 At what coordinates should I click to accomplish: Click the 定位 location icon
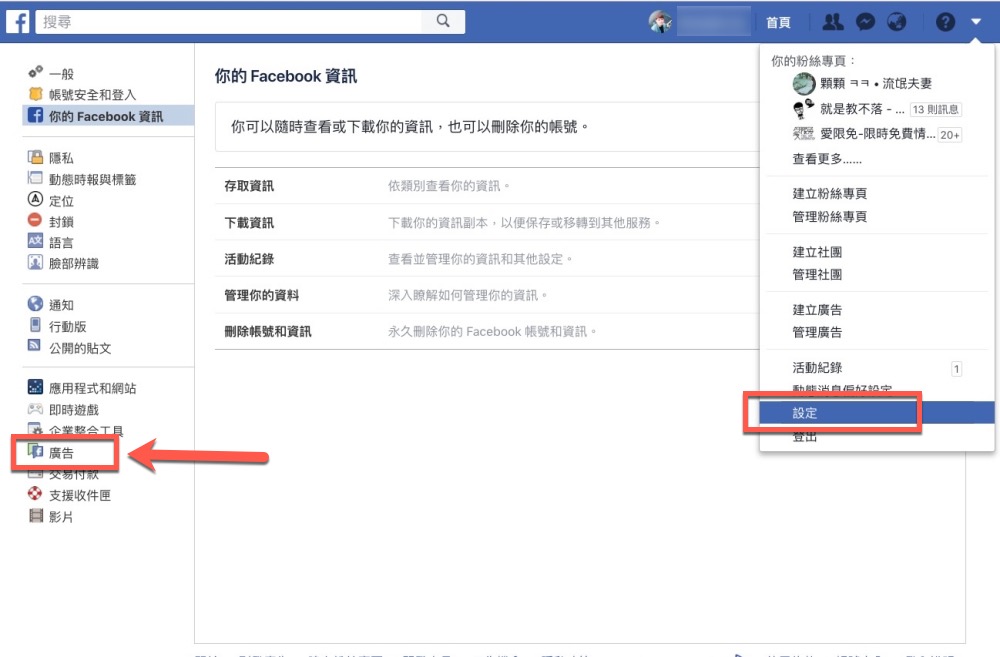36,199
